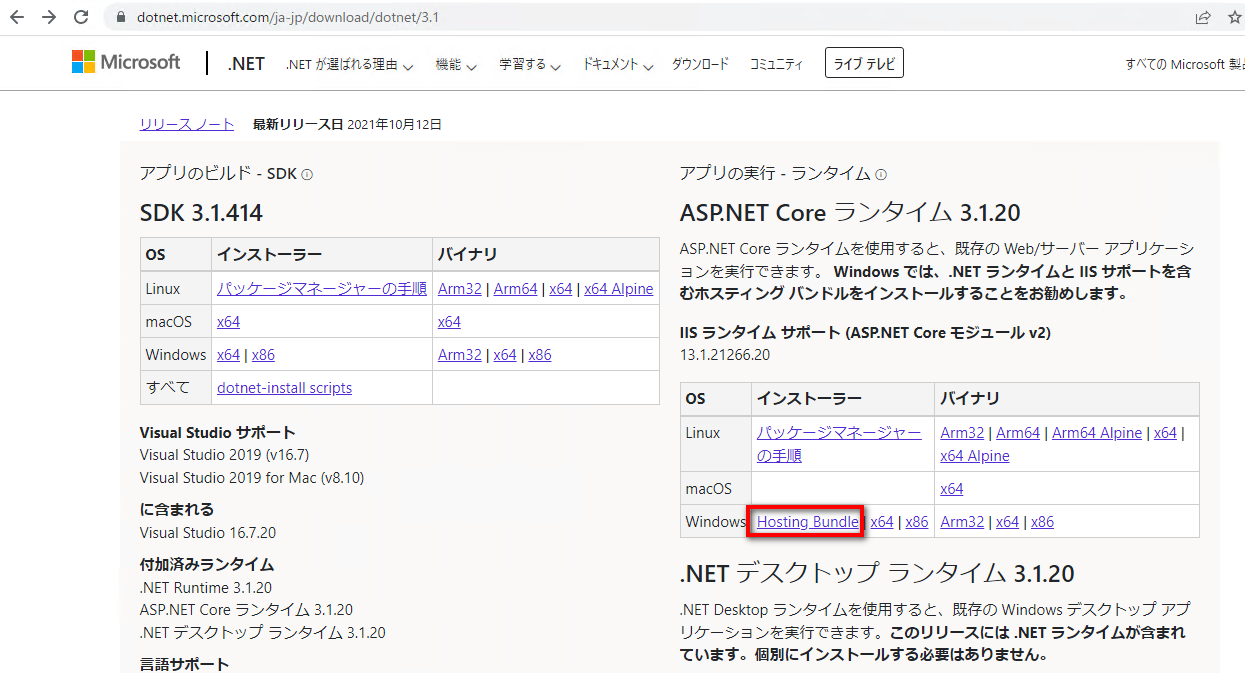
Task: Download SDK Windows Arm32 binary
Action: click(x=460, y=355)
